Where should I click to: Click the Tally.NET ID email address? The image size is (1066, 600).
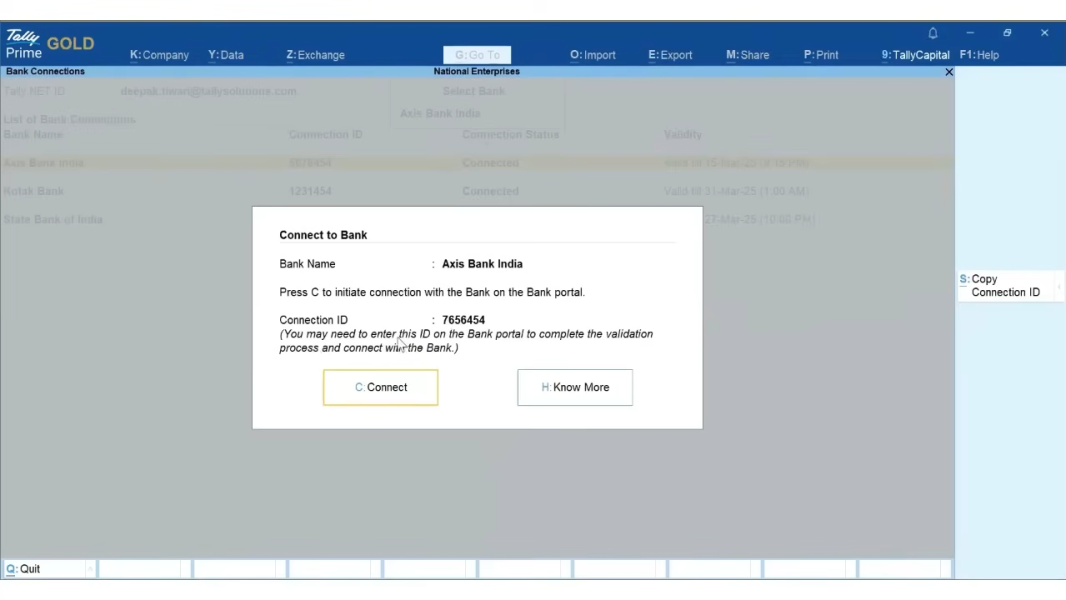(209, 91)
